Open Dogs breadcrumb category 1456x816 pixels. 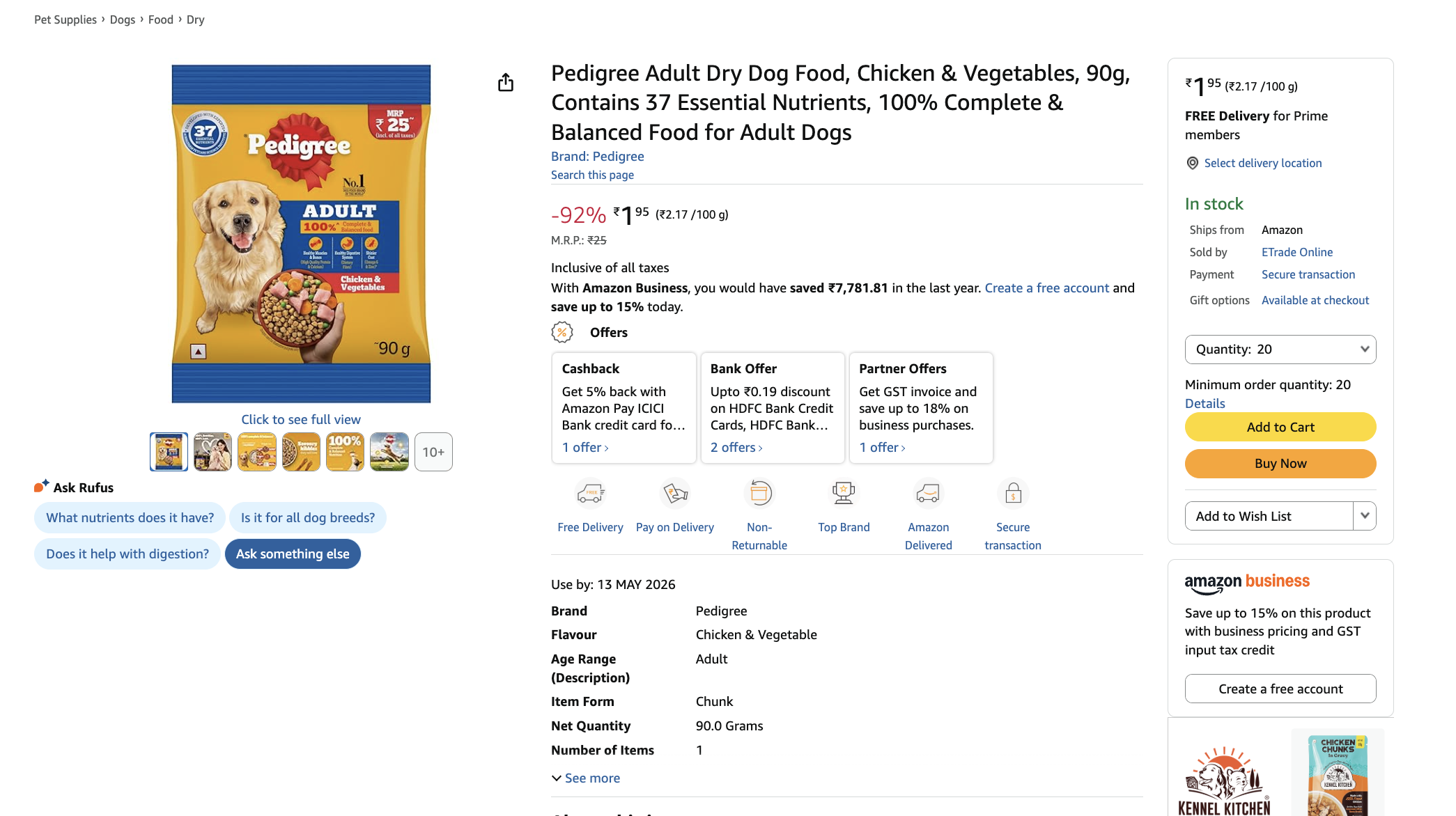pyautogui.click(x=123, y=19)
